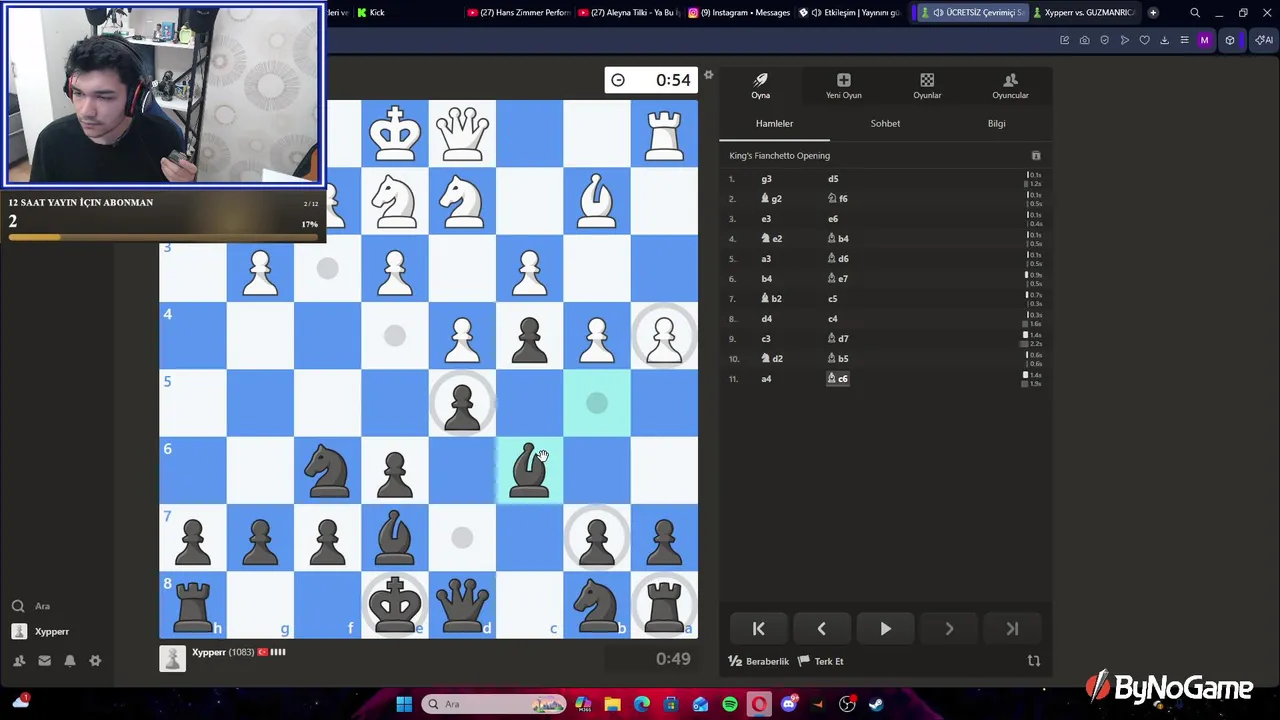Open messages envelope icon in sidebar
Screen dimensions: 1280x720
(x=44, y=661)
